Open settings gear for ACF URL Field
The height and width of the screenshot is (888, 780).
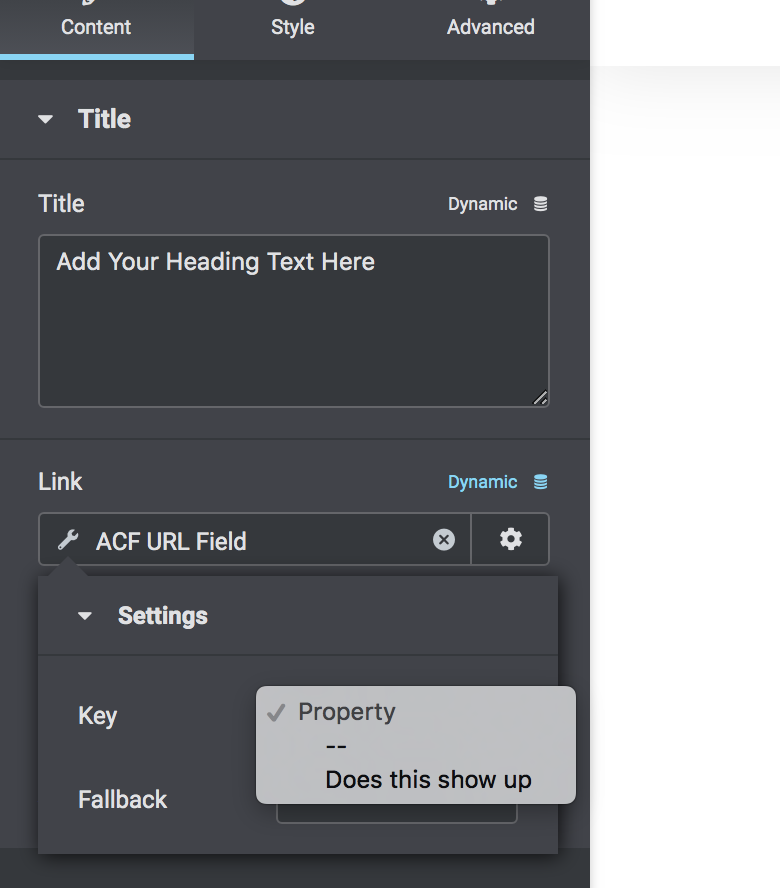[x=510, y=539]
